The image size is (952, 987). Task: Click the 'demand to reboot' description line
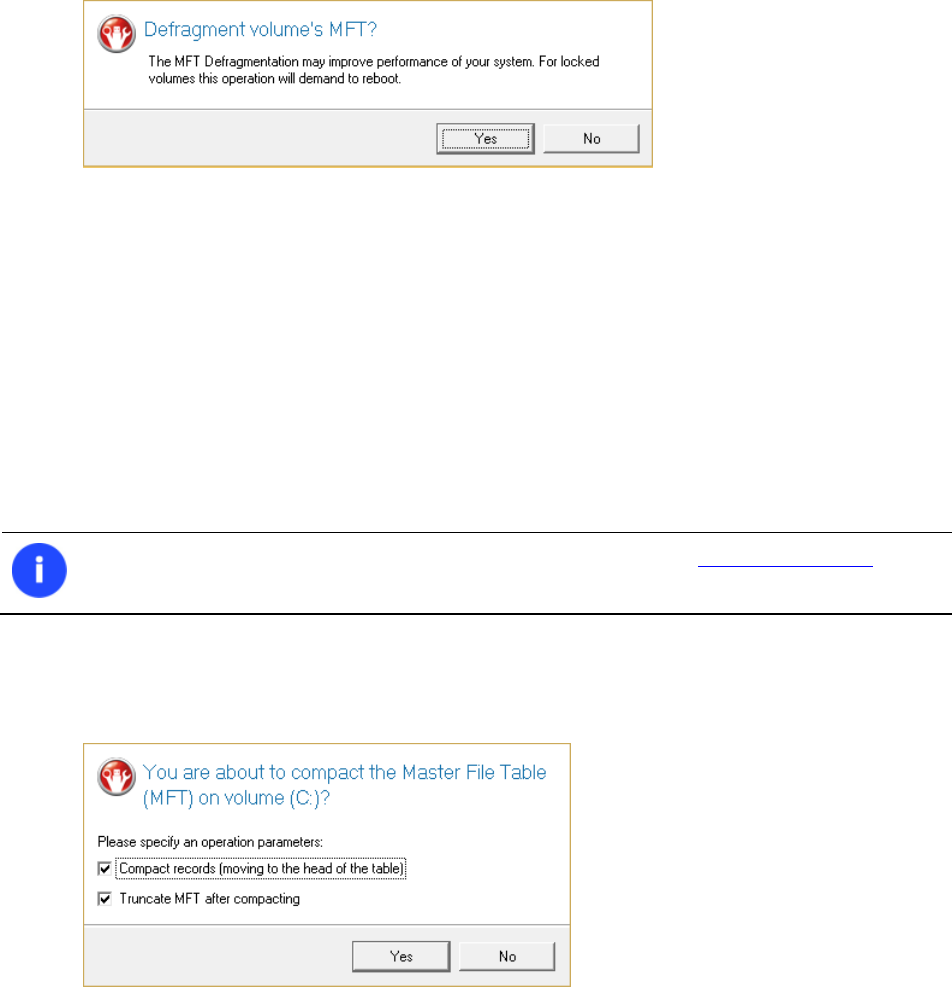click(275, 79)
